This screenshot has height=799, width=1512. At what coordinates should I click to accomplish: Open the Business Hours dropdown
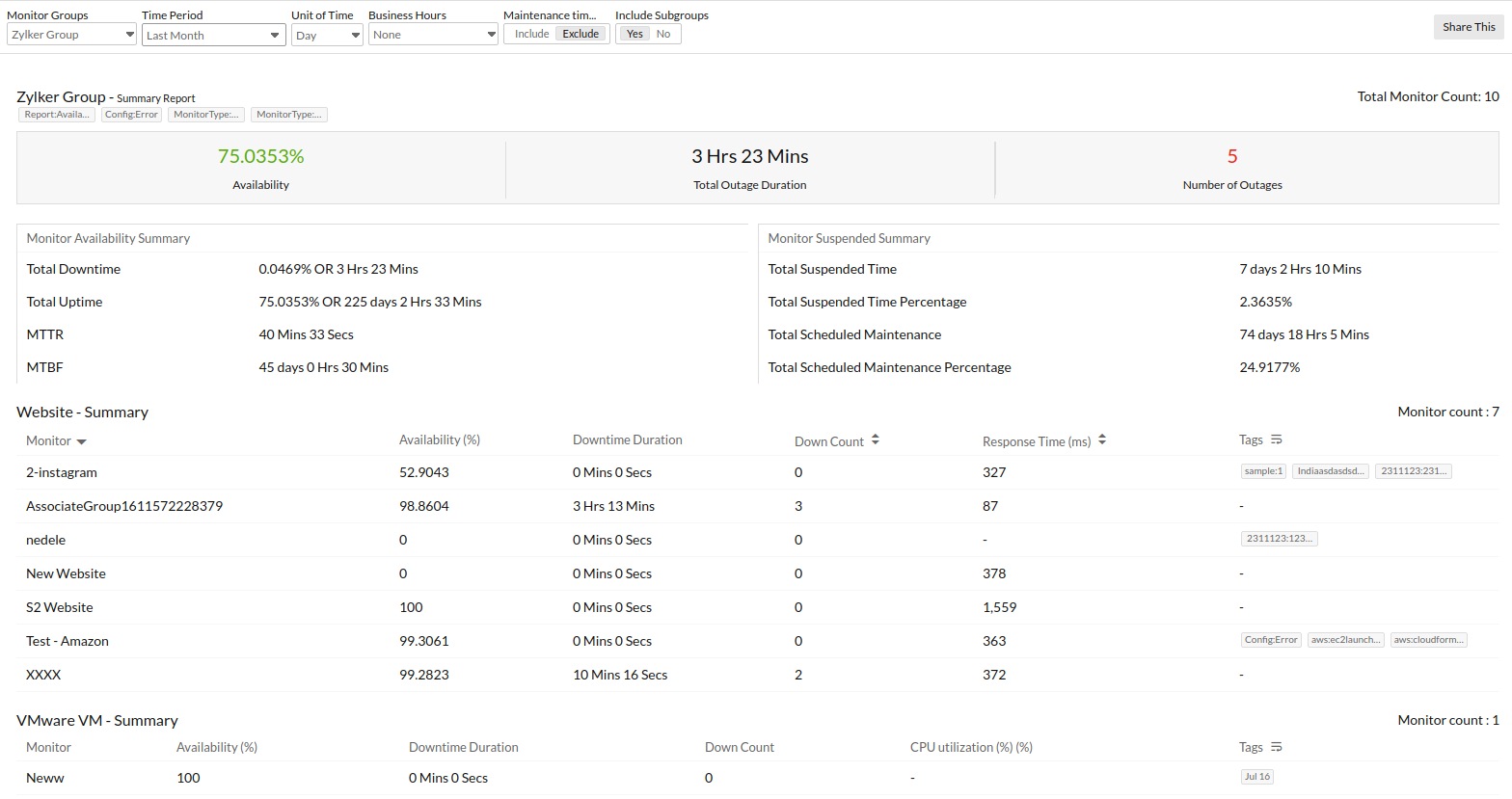pyautogui.click(x=433, y=35)
